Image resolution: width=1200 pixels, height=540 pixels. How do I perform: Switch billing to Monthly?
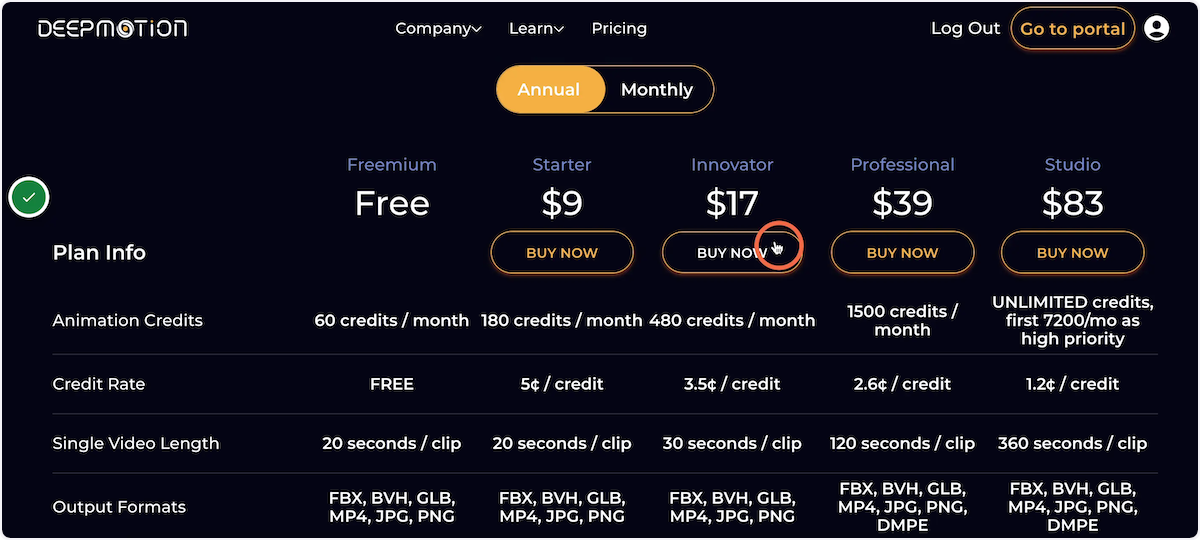(x=657, y=90)
